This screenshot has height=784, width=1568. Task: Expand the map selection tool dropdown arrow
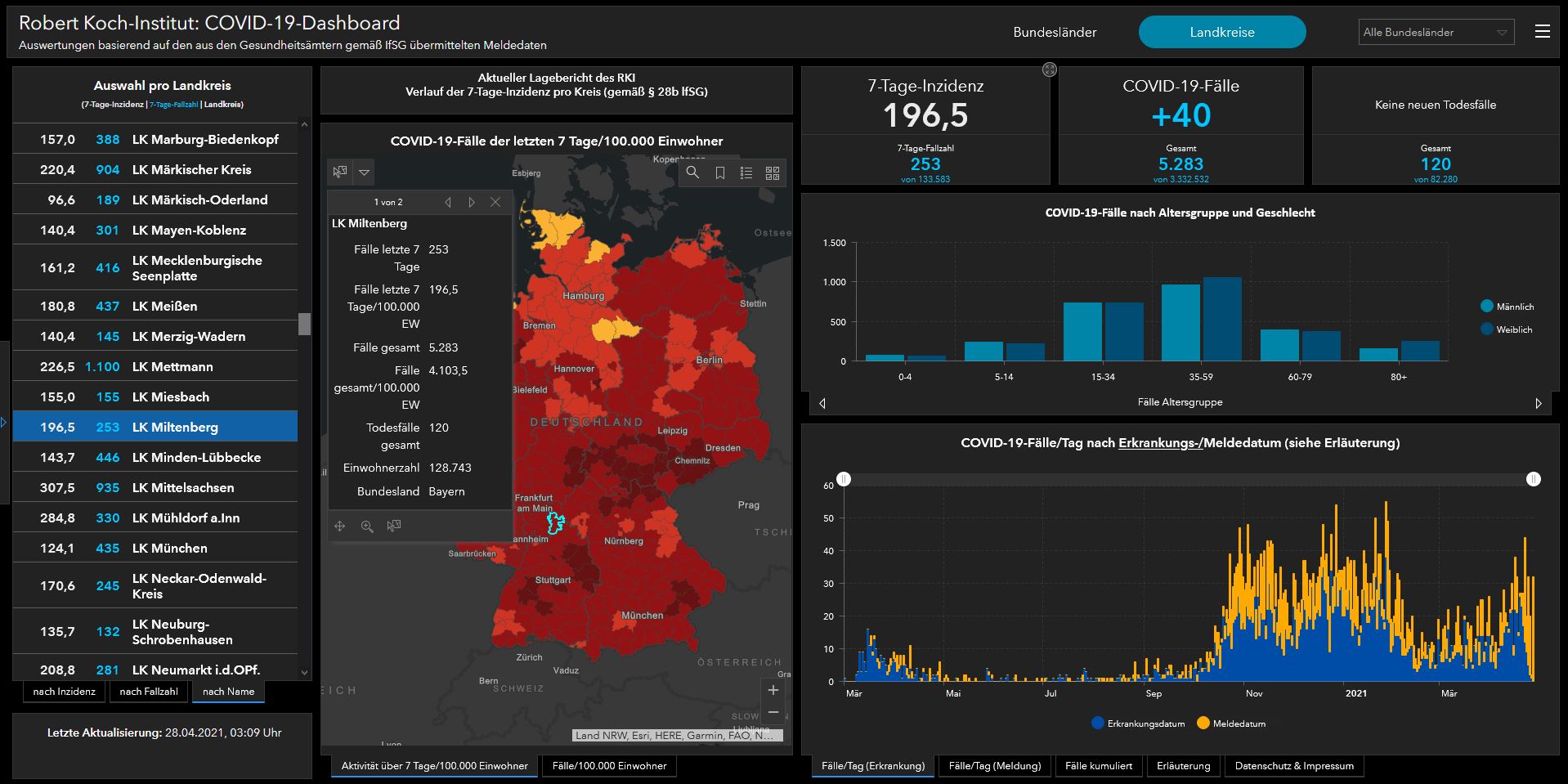click(x=365, y=172)
